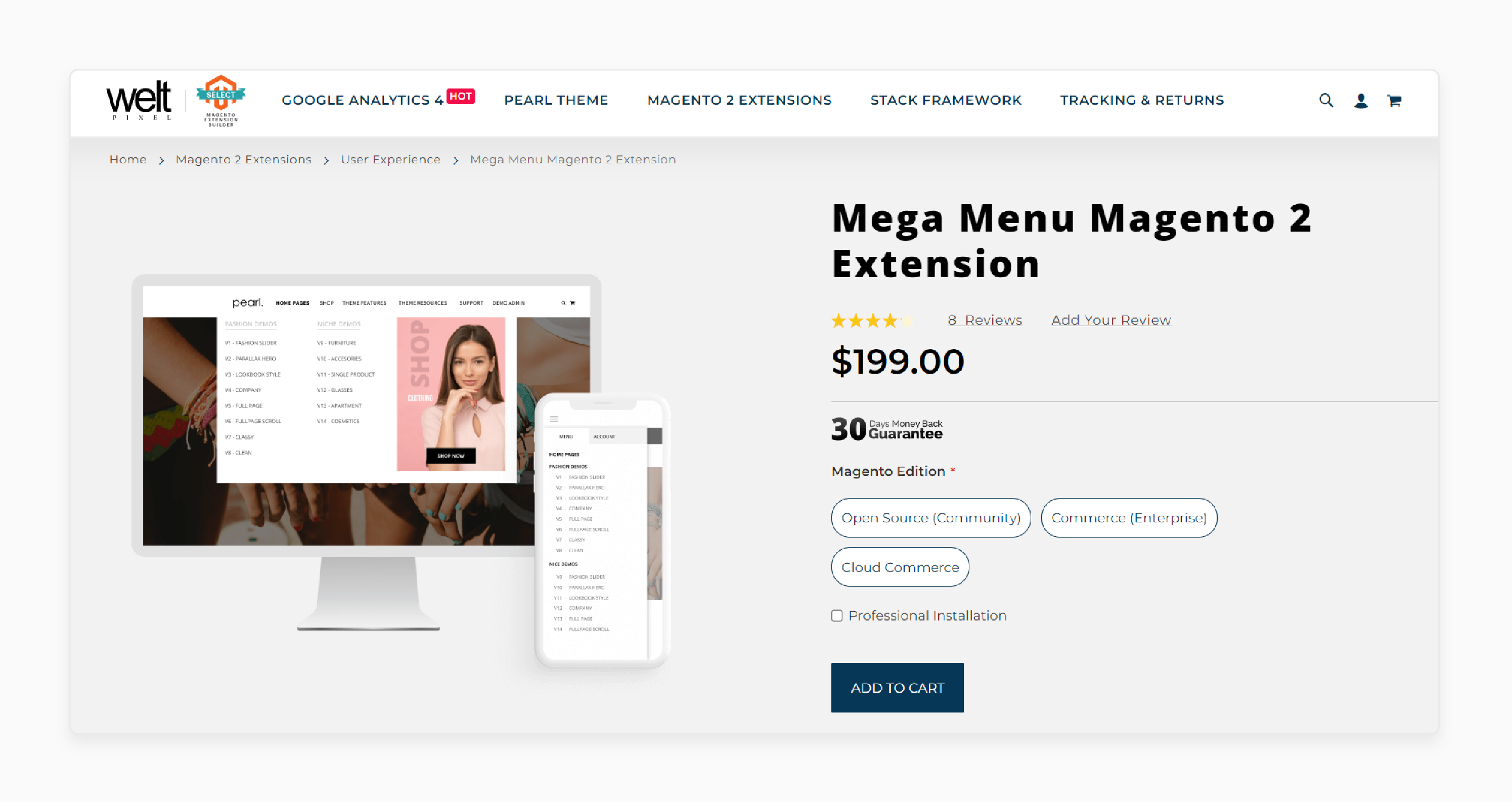Open Pearl Theme menu section
The height and width of the screenshot is (802, 1512).
pos(555,100)
